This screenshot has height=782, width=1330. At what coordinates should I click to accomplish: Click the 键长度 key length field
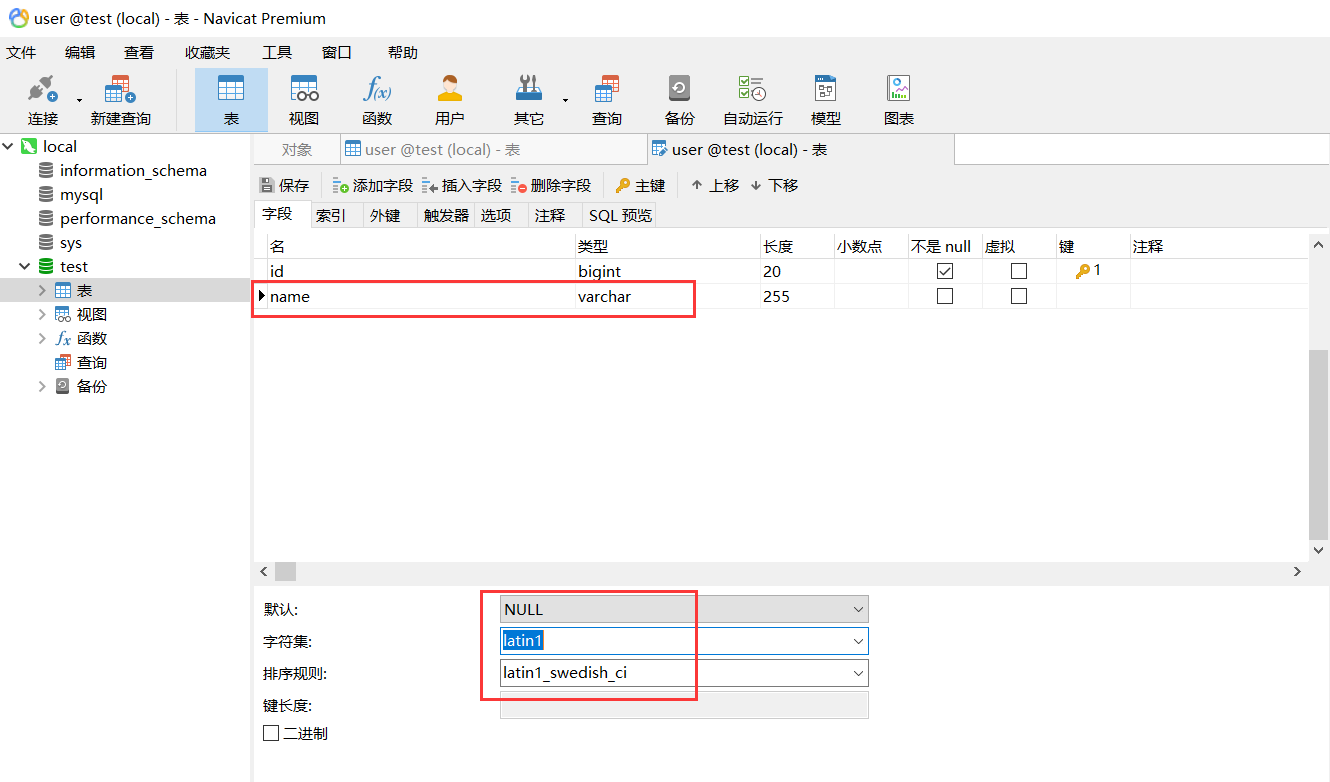[684, 705]
